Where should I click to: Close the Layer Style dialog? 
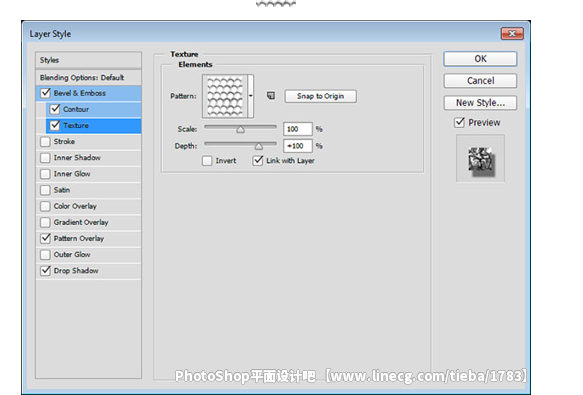pyautogui.click(x=512, y=34)
